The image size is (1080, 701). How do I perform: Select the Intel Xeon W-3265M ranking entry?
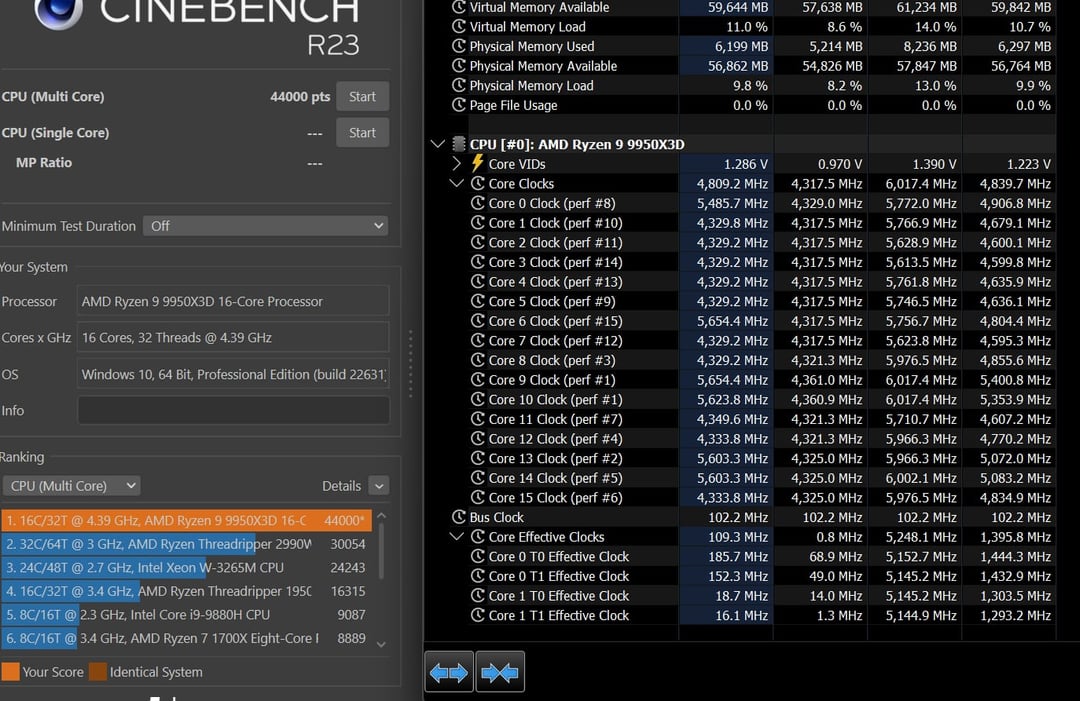click(x=187, y=567)
